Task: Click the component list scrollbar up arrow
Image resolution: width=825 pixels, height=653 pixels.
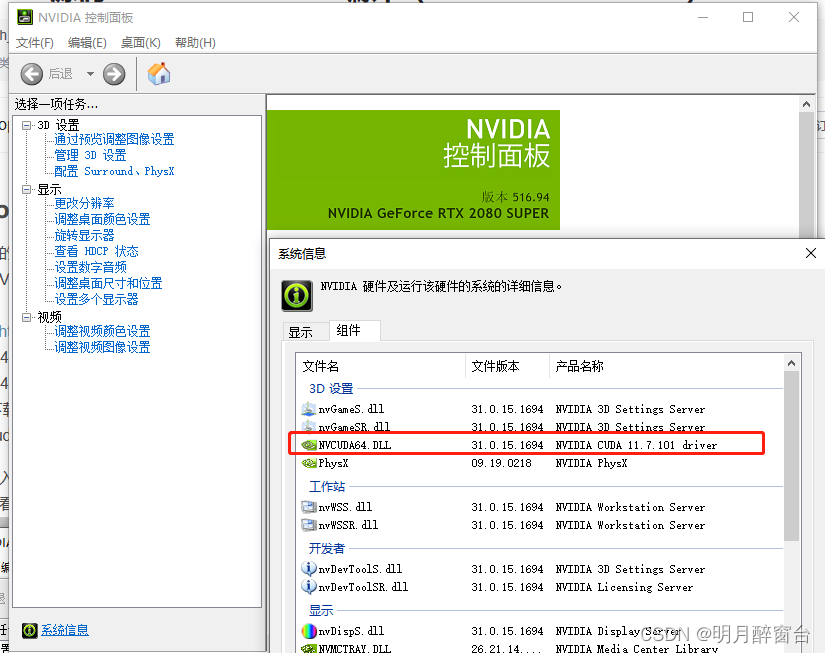Action: 791,363
